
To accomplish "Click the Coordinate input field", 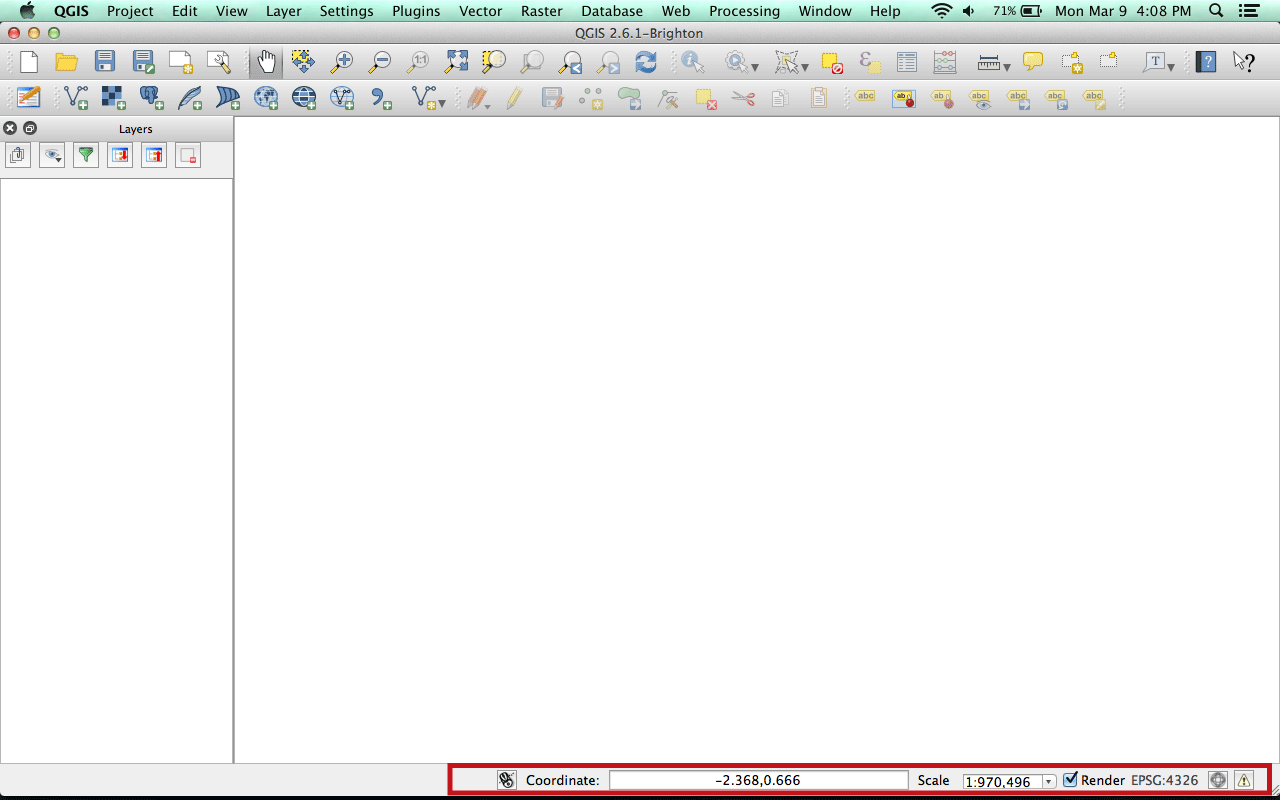I will (758, 780).
